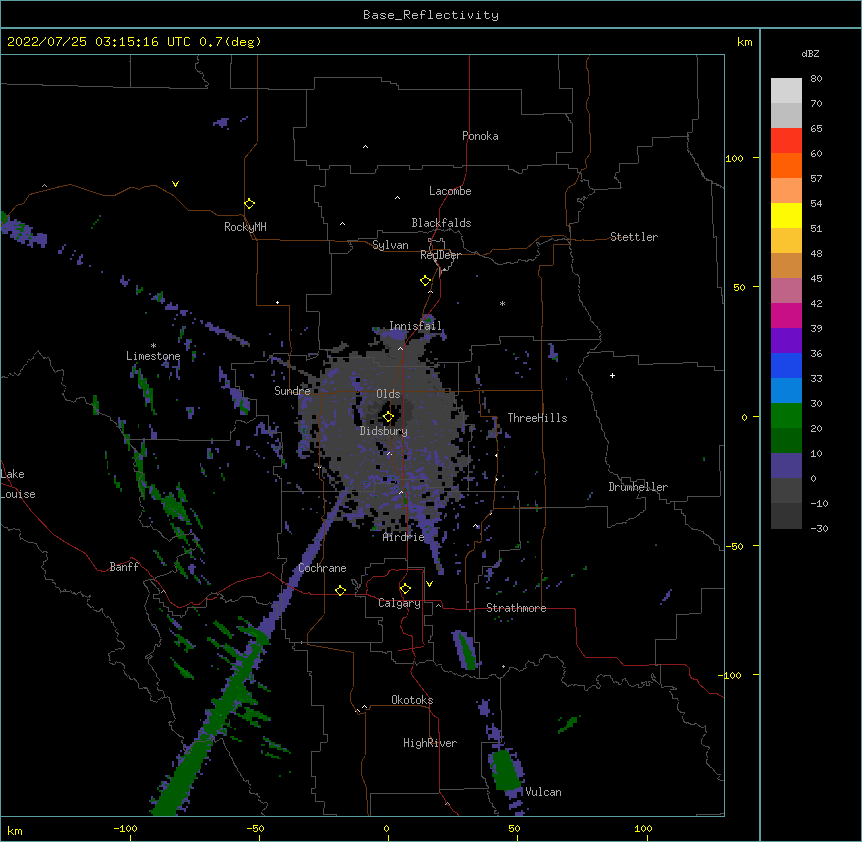The height and width of the screenshot is (842, 862).
Task: Click the yellow 54 dBZ color swatch
Action: pos(786,216)
